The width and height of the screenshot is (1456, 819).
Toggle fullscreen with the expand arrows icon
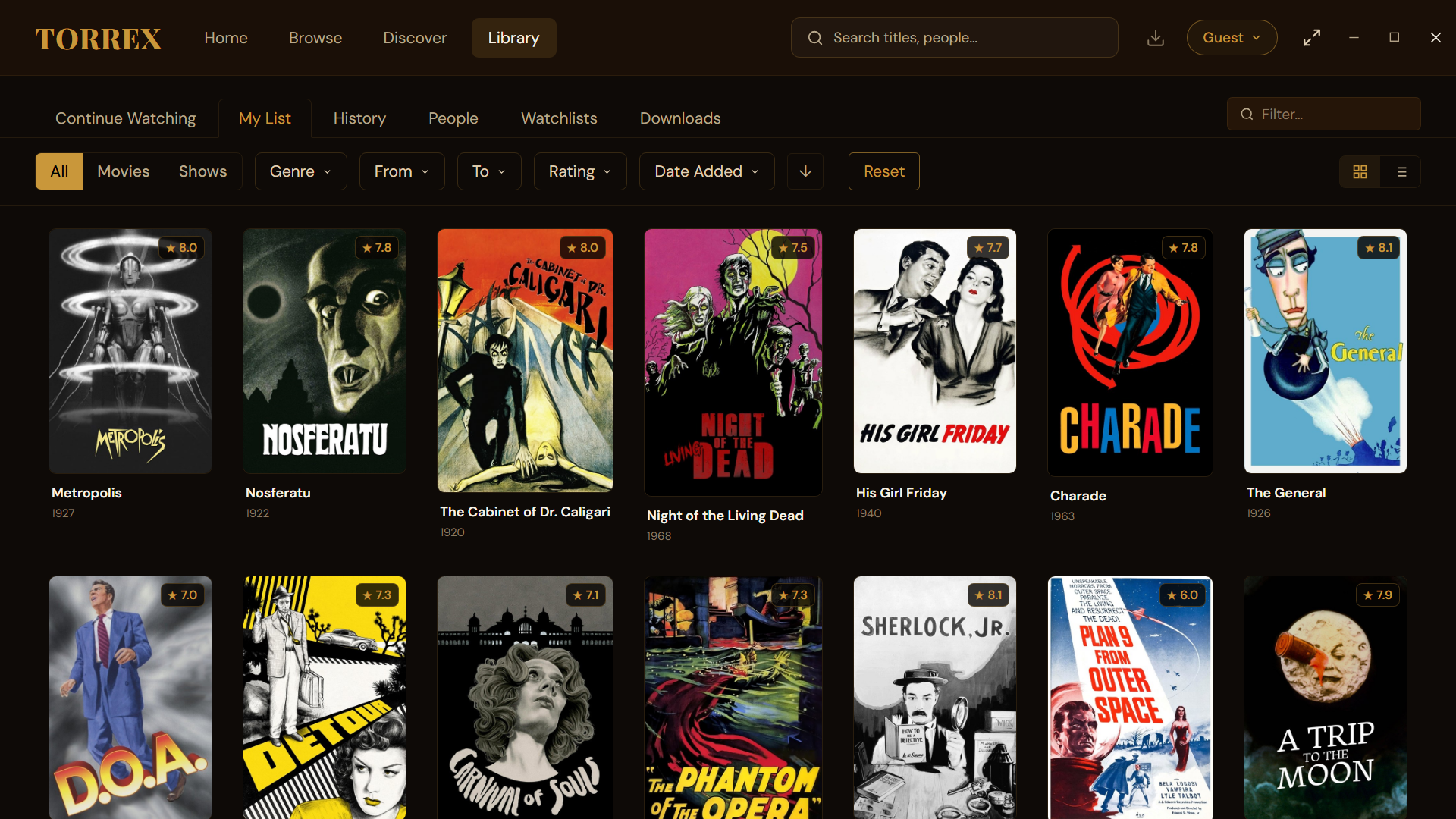pos(1312,38)
